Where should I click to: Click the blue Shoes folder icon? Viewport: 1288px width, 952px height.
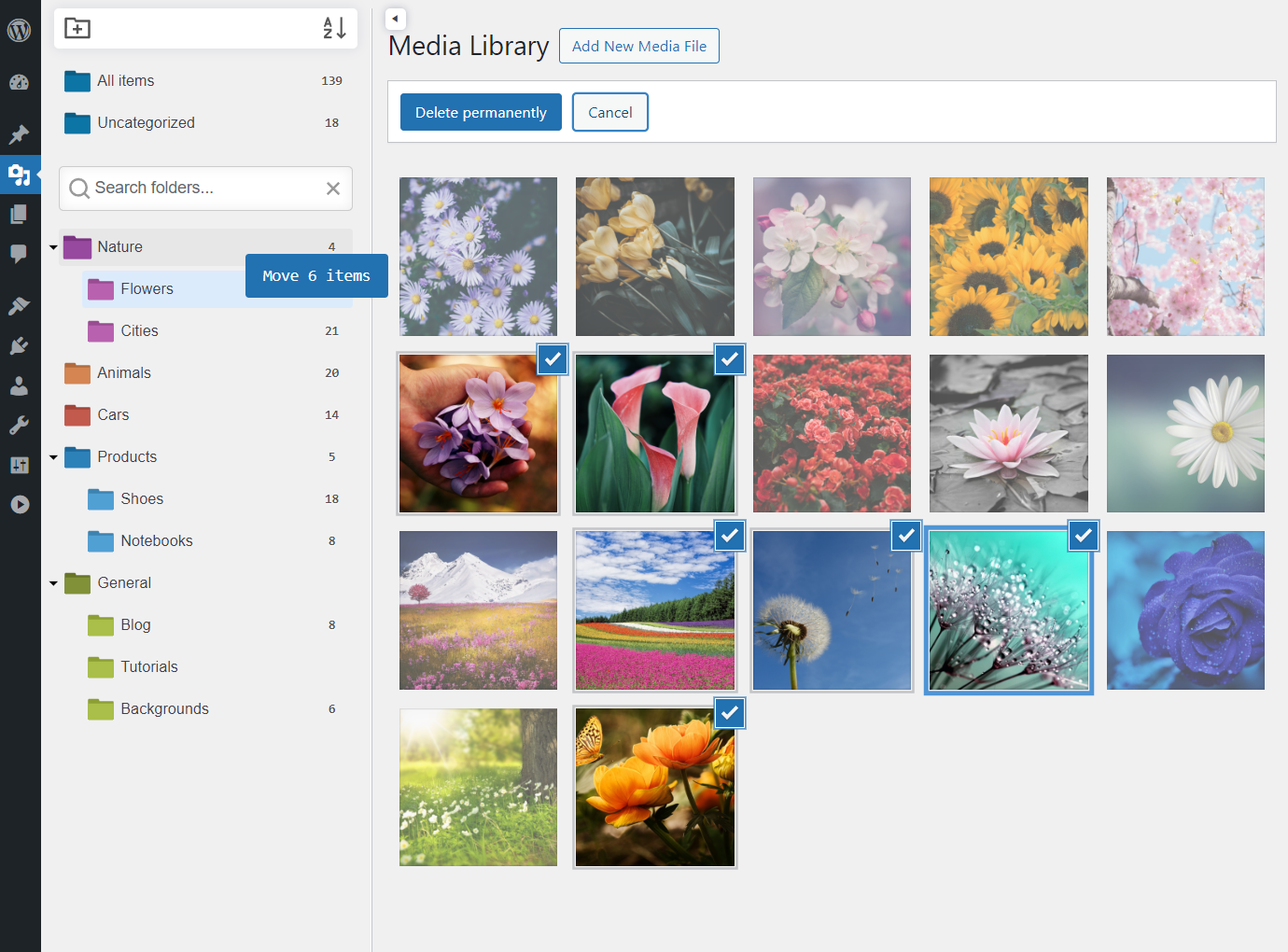point(101,499)
